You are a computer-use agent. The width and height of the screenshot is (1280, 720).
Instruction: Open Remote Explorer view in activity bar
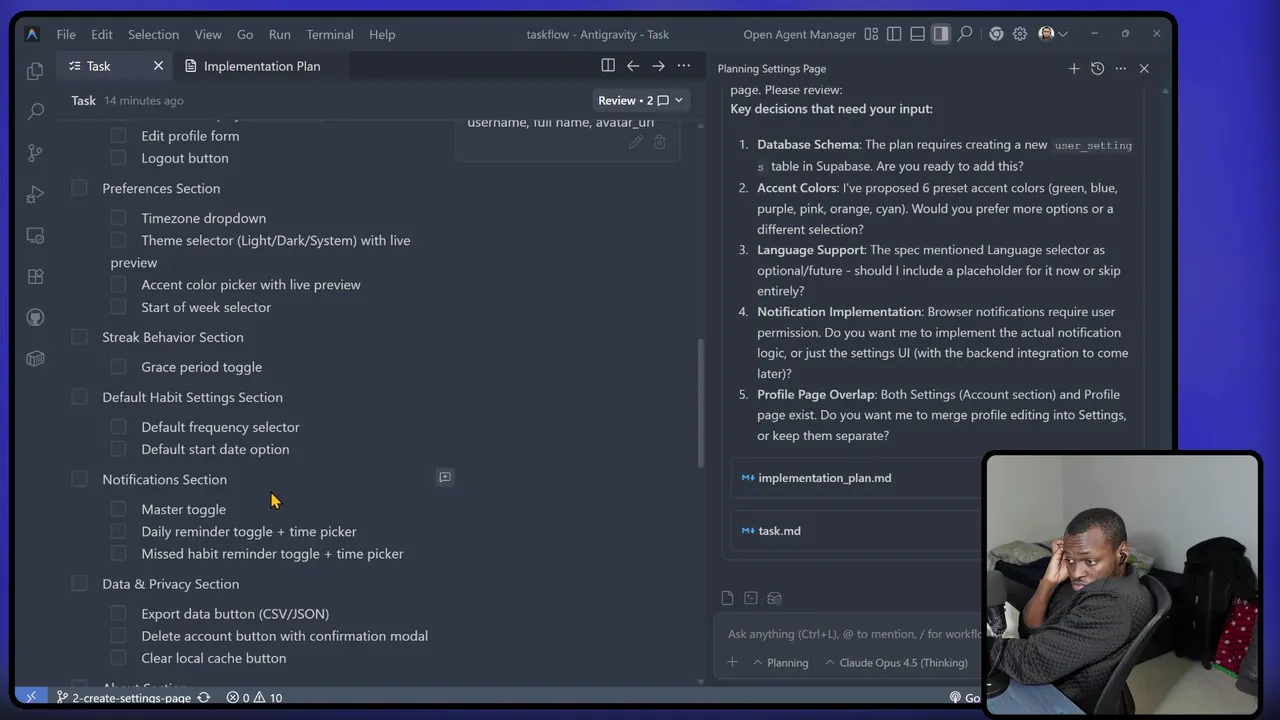(35, 236)
